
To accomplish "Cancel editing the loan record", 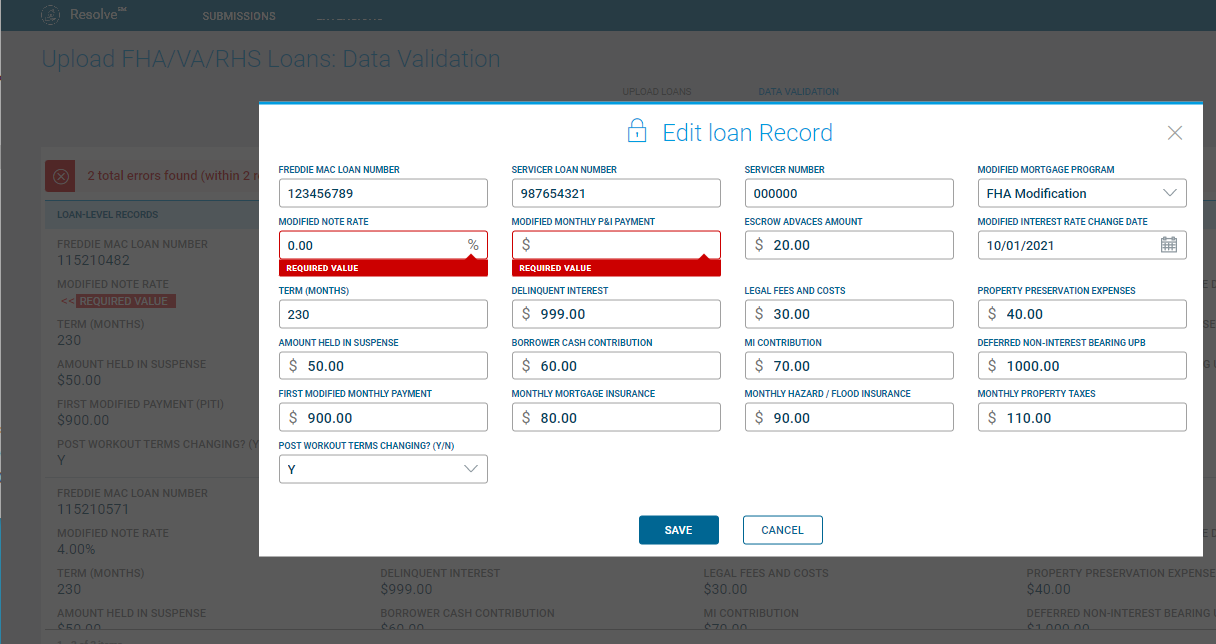I will [x=783, y=530].
